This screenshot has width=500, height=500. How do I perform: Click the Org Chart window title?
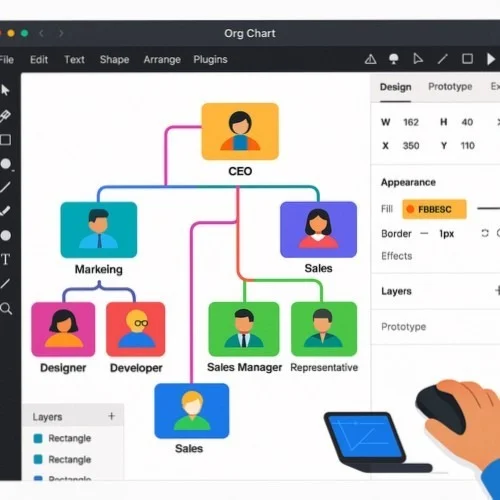click(250, 33)
